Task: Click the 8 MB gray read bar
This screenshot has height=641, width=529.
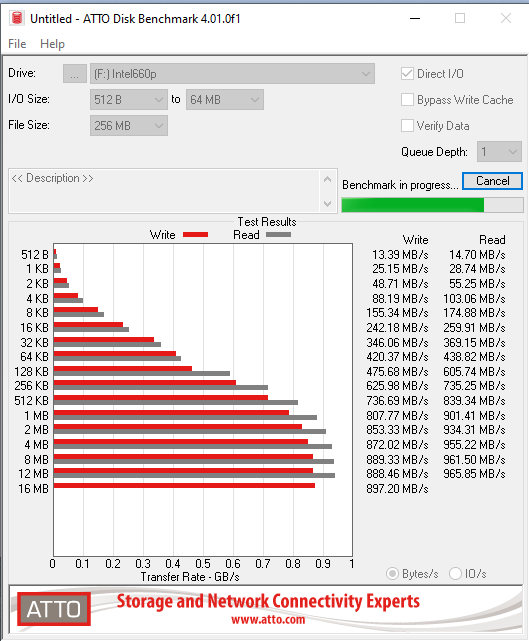Action: click(194, 461)
